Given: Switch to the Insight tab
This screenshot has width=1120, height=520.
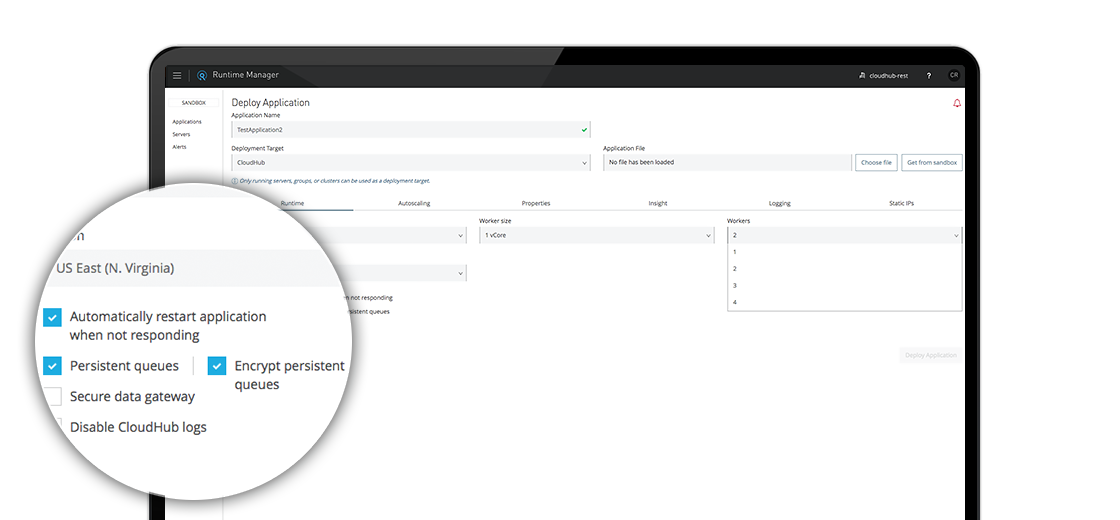Looking at the screenshot, I should pos(658,204).
